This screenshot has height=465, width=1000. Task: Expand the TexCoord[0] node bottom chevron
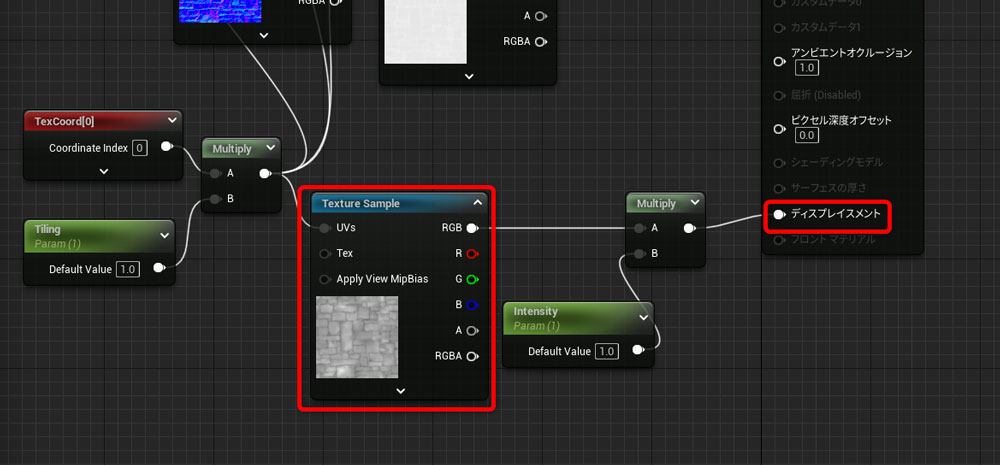(x=104, y=171)
